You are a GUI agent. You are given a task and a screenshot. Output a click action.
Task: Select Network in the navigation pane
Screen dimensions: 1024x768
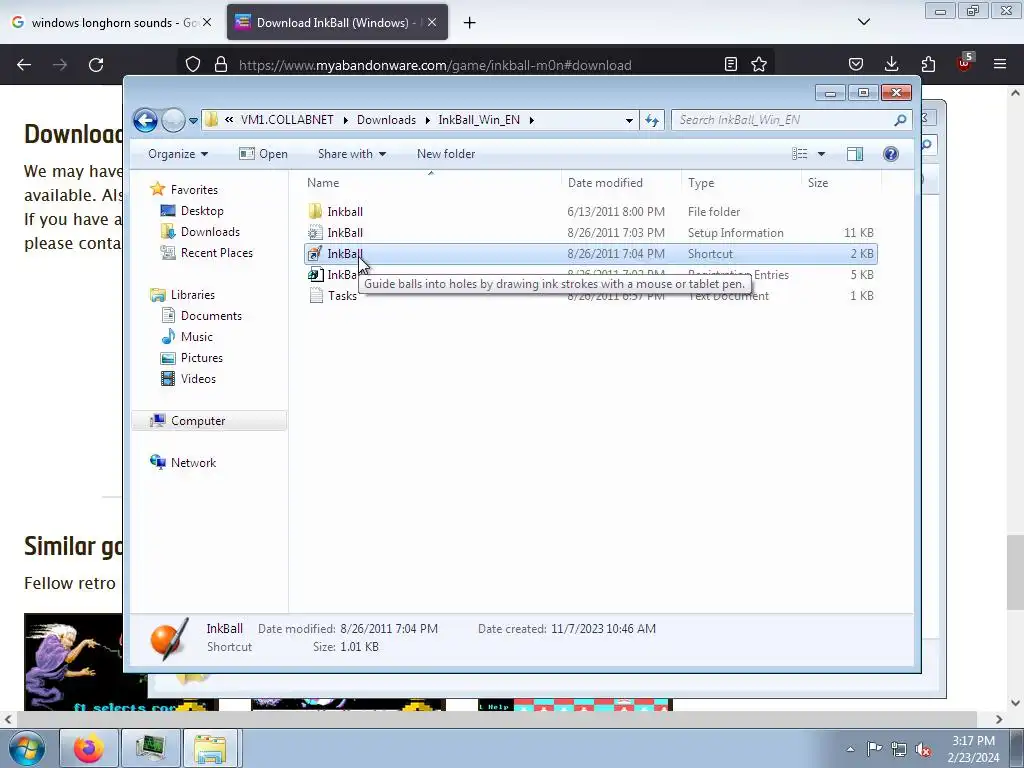(x=193, y=463)
